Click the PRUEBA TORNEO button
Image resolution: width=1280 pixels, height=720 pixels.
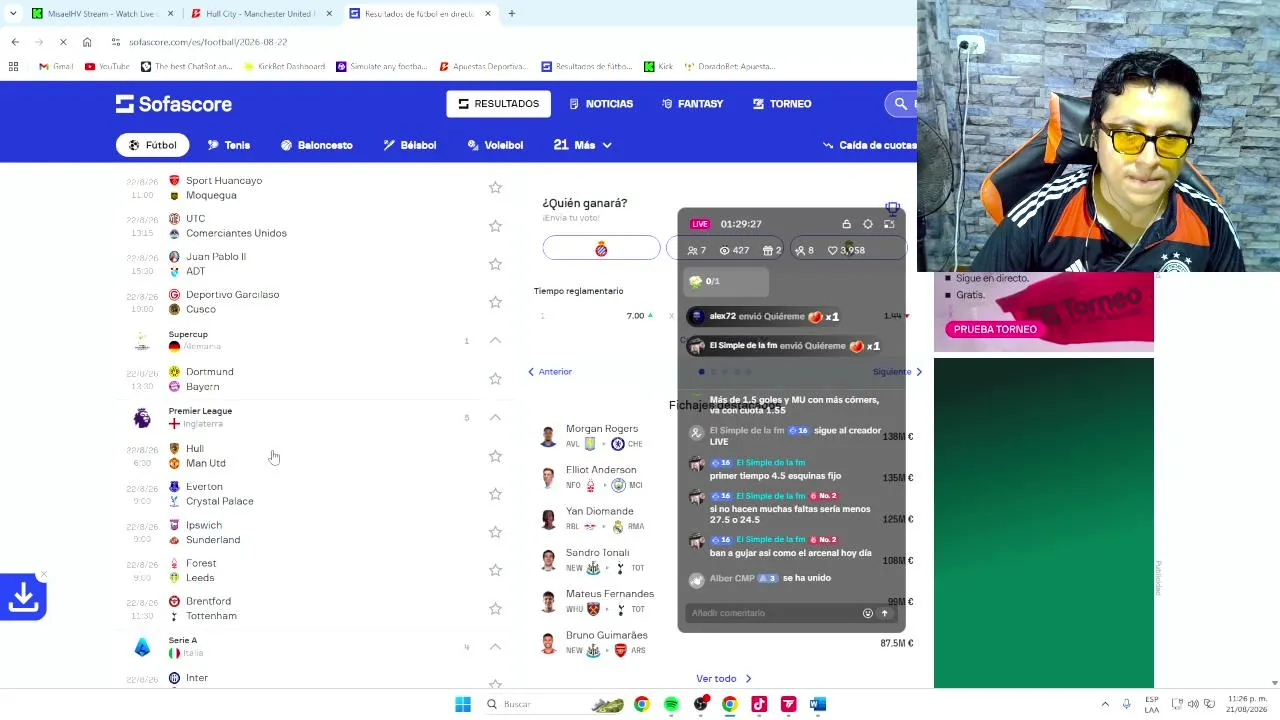995,329
